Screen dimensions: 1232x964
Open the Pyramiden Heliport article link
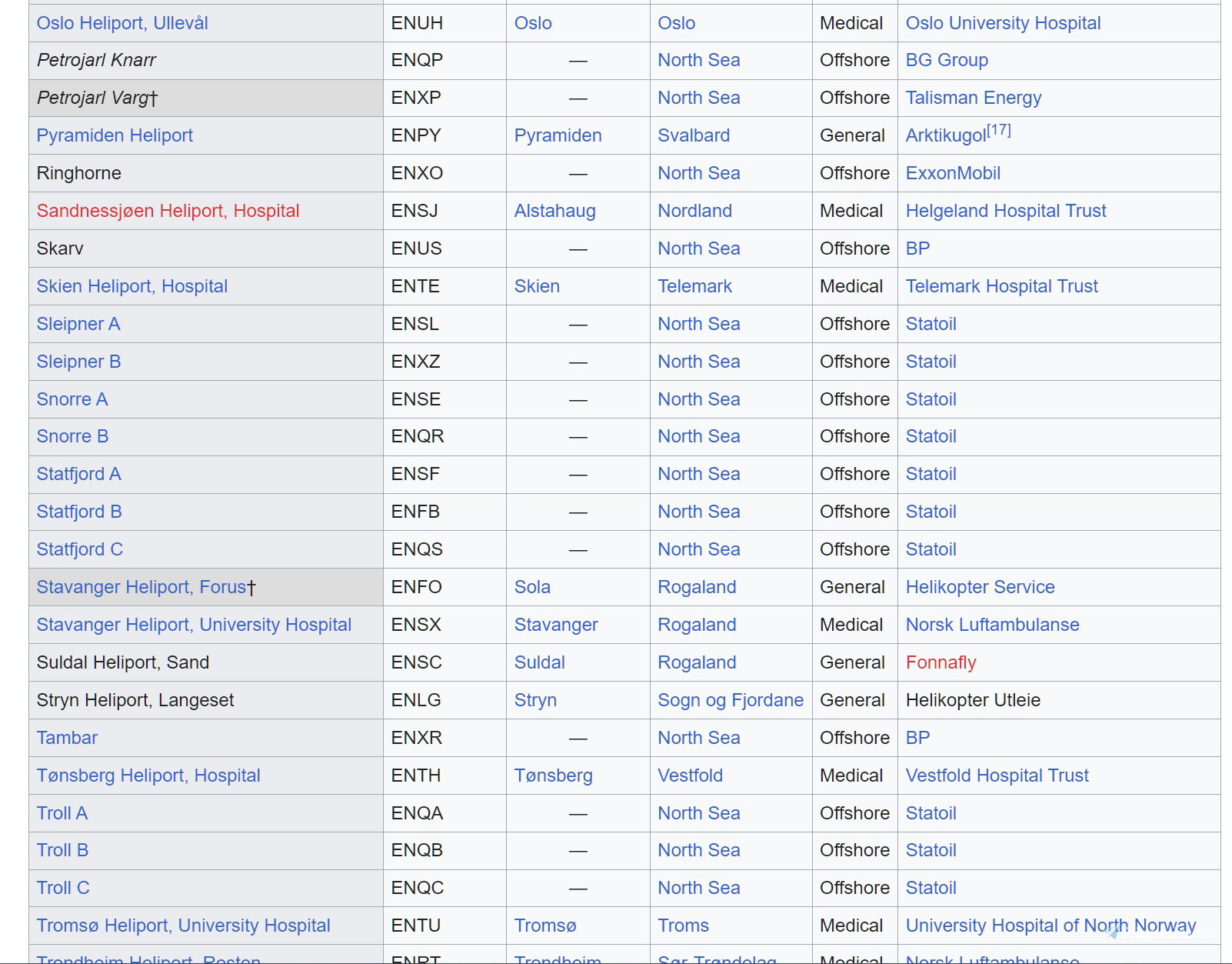(x=115, y=135)
